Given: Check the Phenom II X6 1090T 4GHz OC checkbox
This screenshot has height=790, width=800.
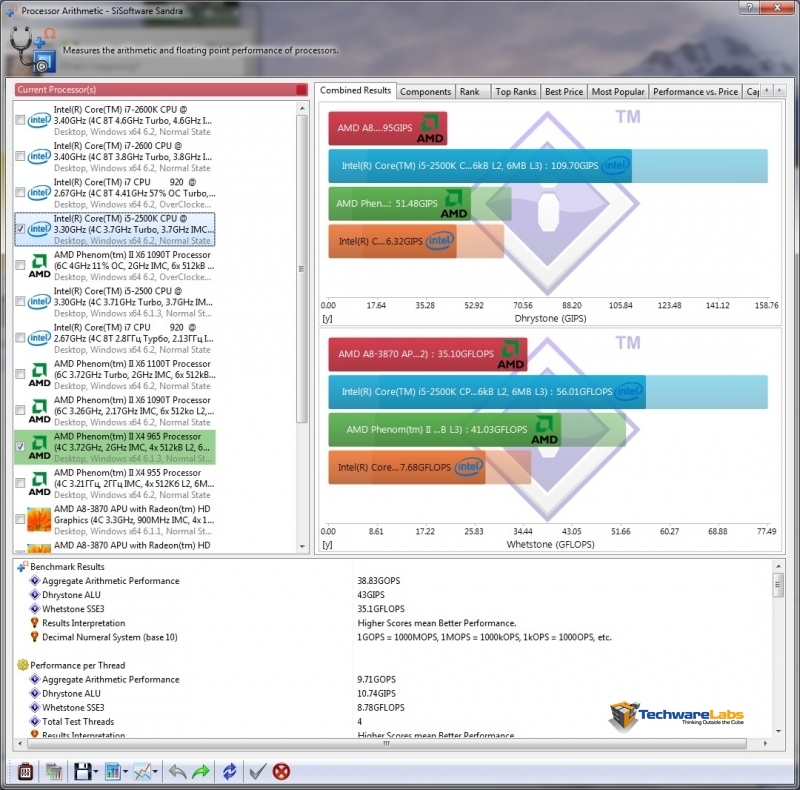Looking at the screenshot, I should (20, 265).
